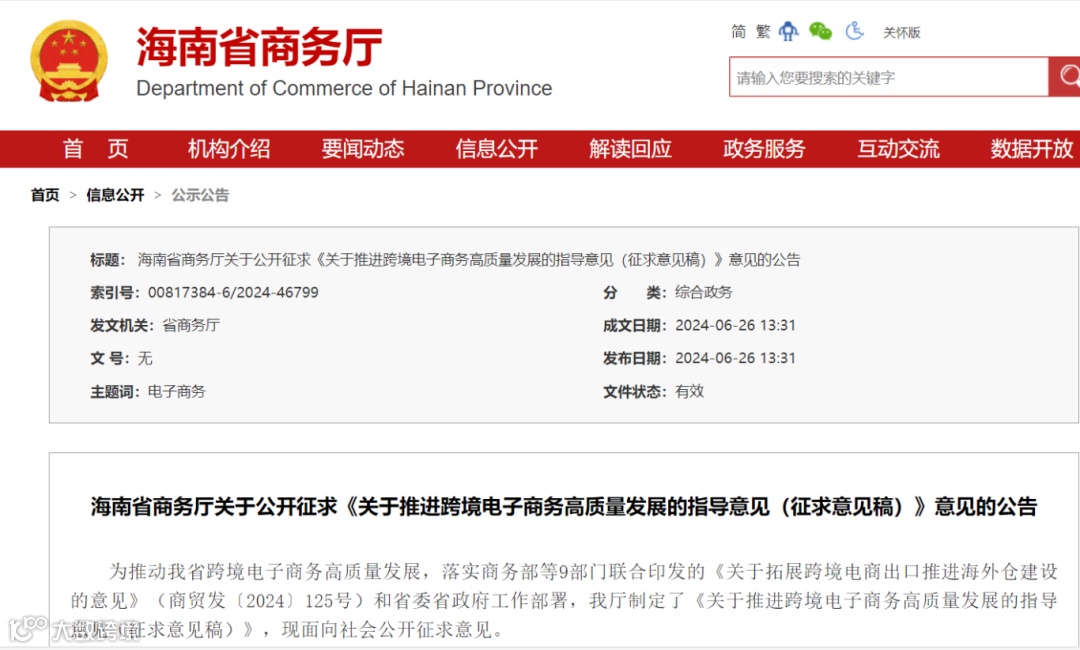The image size is (1080, 650).
Task: Click the 综合政务 category value
Action: 703,292
